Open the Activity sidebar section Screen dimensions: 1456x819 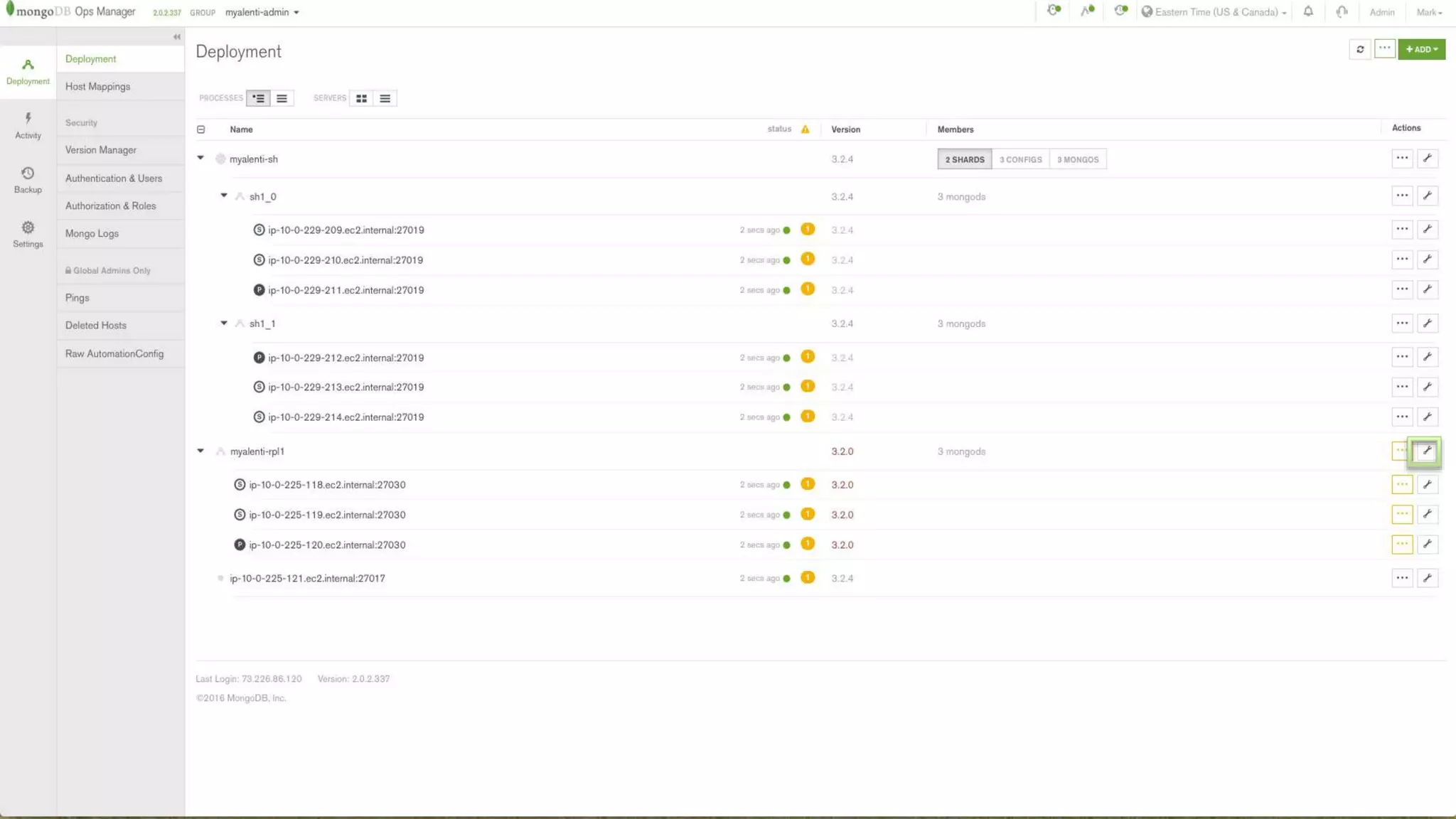pos(28,125)
